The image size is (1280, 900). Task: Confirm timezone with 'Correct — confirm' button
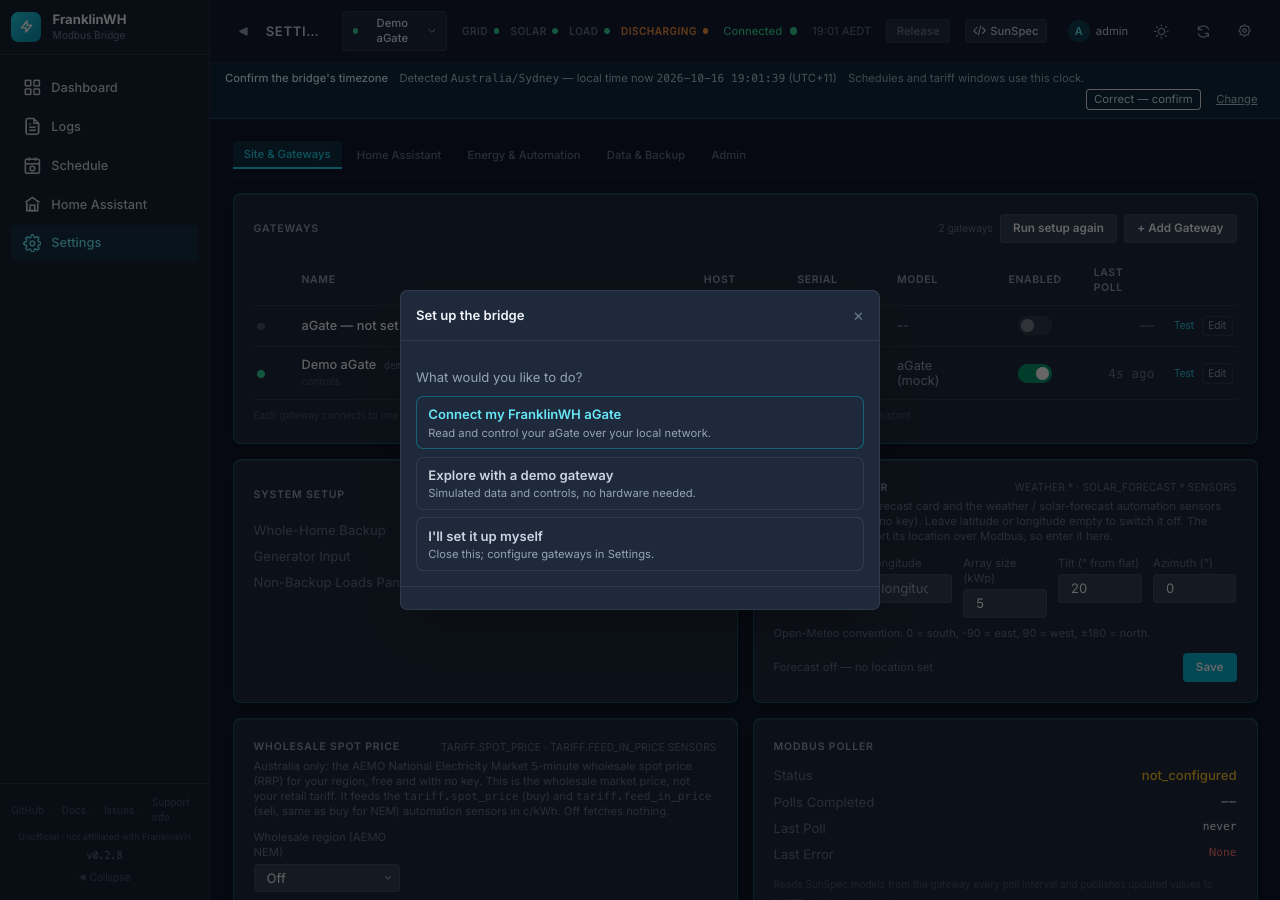tap(1143, 99)
